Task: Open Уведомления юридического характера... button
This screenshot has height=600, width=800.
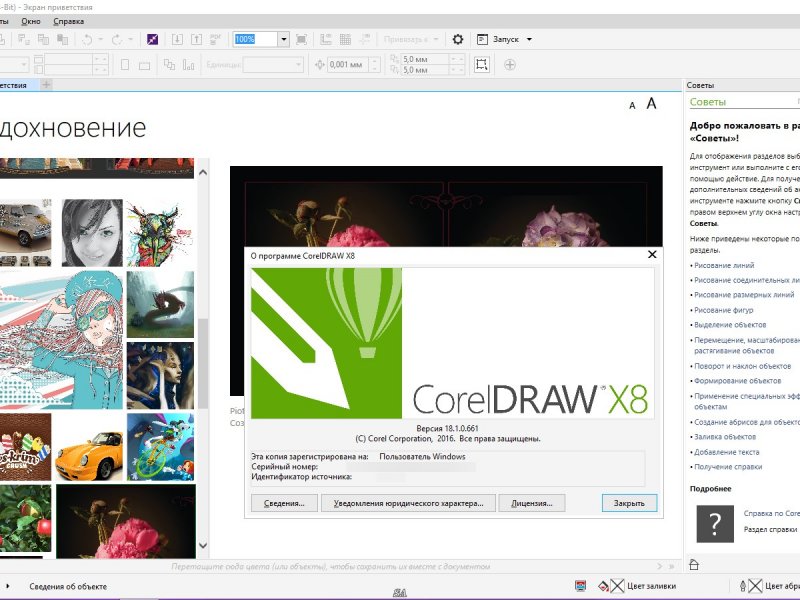Action: (x=409, y=503)
